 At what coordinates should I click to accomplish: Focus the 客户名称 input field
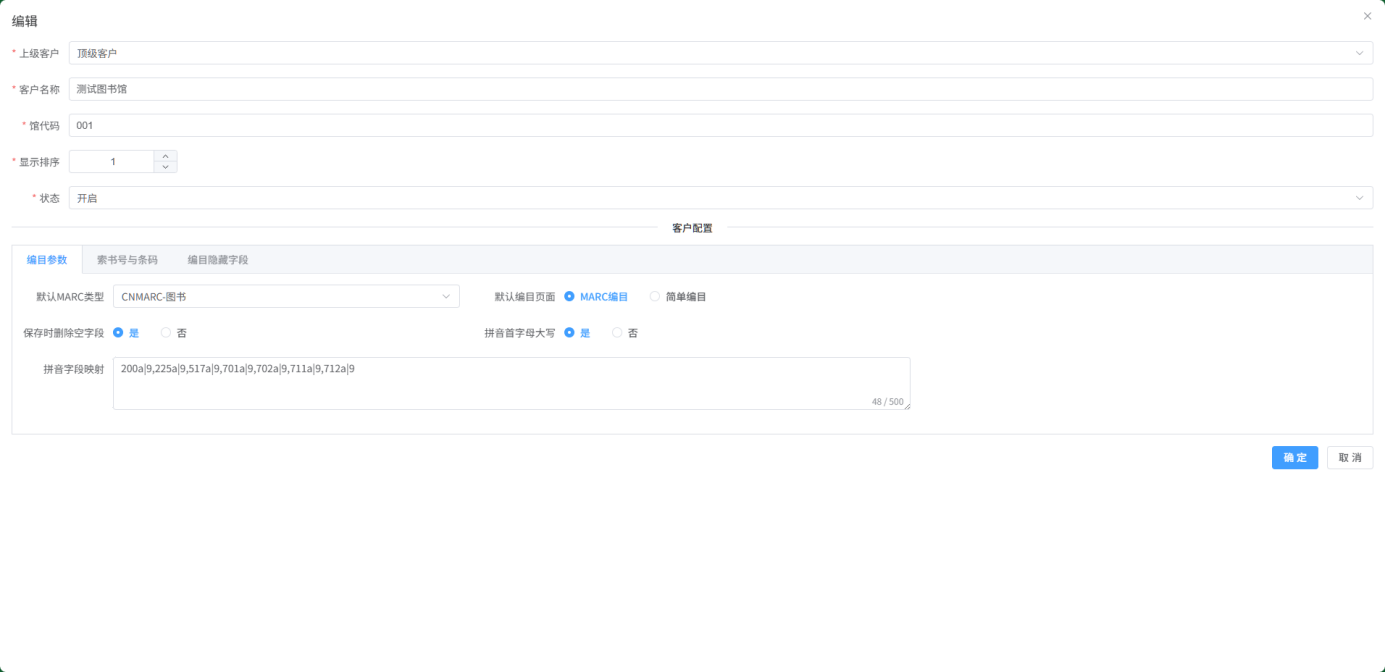(x=721, y=89)
